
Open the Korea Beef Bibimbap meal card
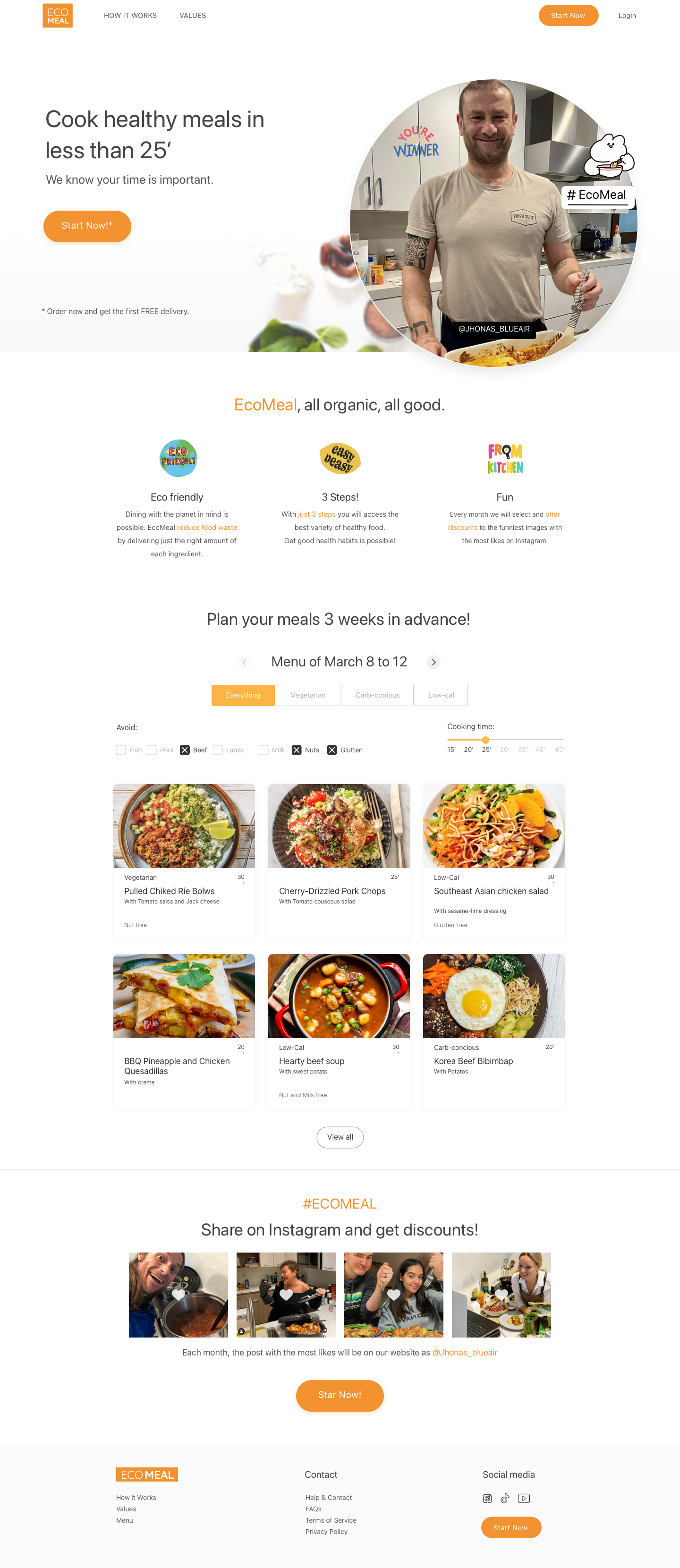tap(494, 1031)
